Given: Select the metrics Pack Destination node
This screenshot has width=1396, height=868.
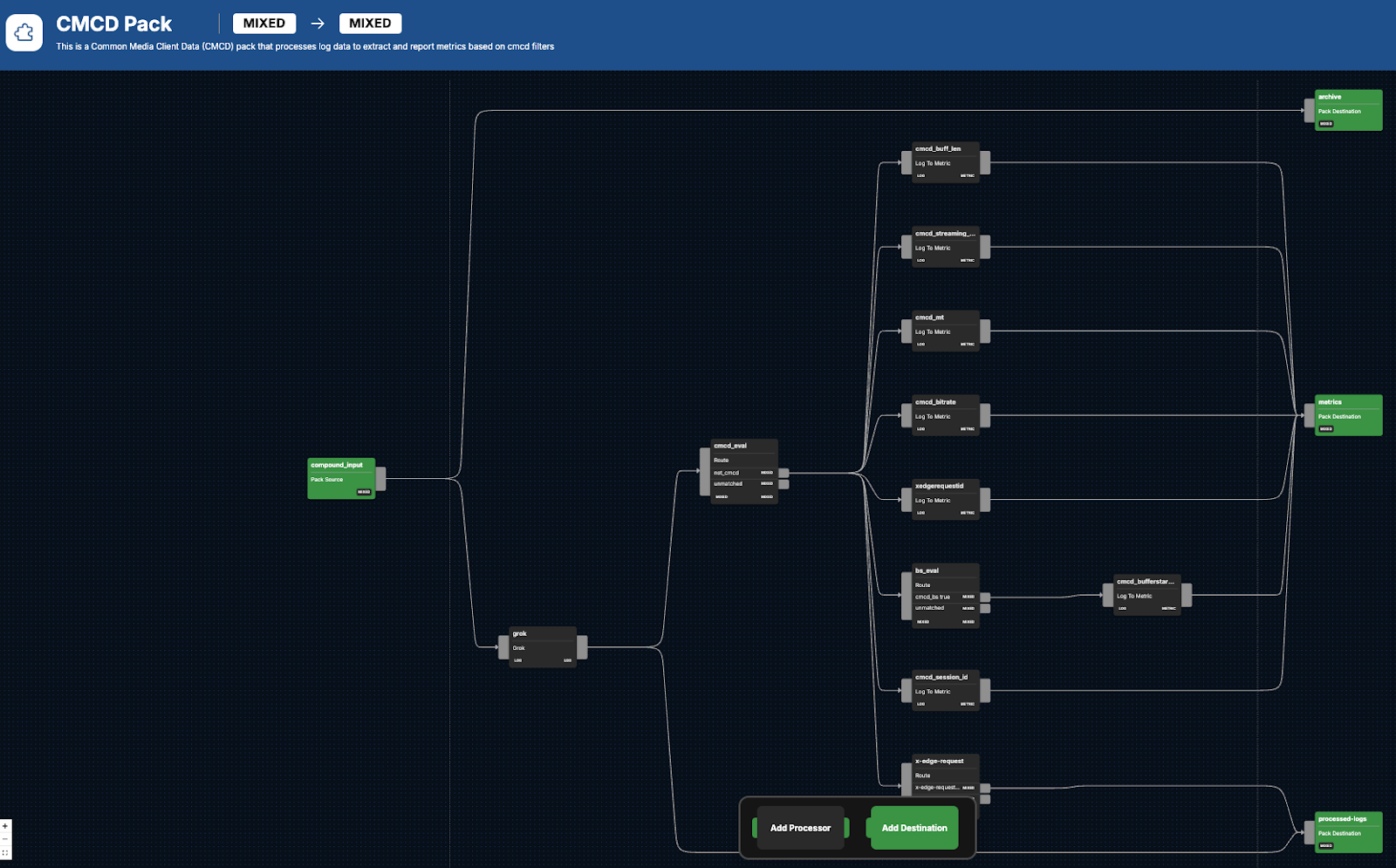Looking at the screenshot, I should (1348, 415).
